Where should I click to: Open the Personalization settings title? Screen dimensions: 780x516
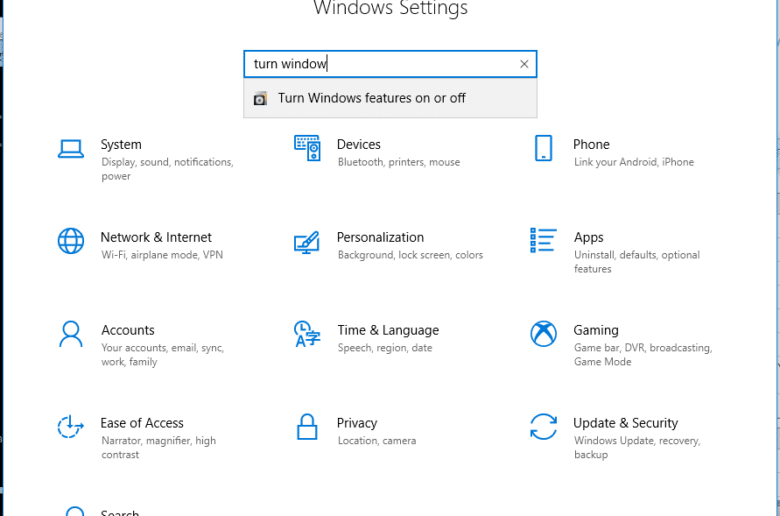click(x=380, y=237)
